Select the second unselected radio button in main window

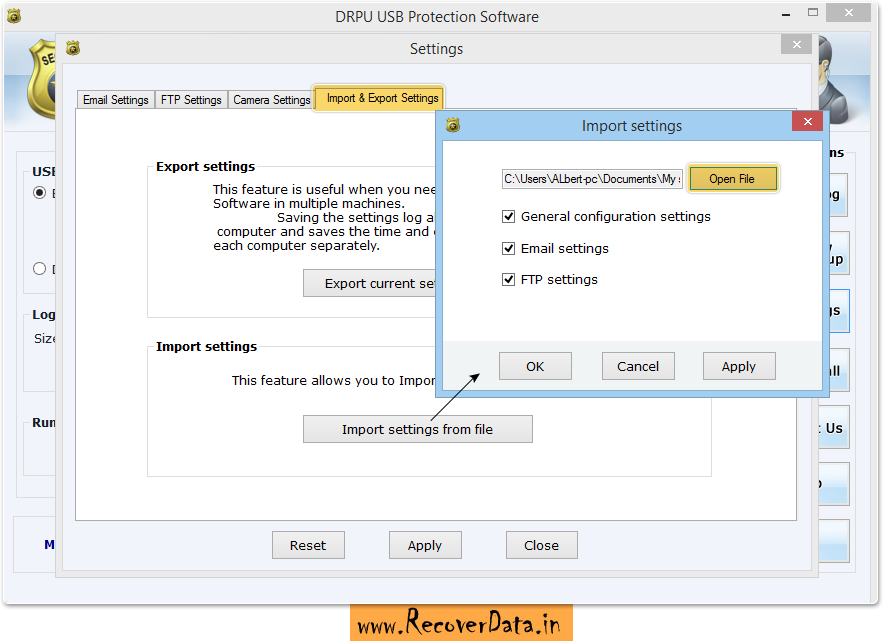coord(39,268)
